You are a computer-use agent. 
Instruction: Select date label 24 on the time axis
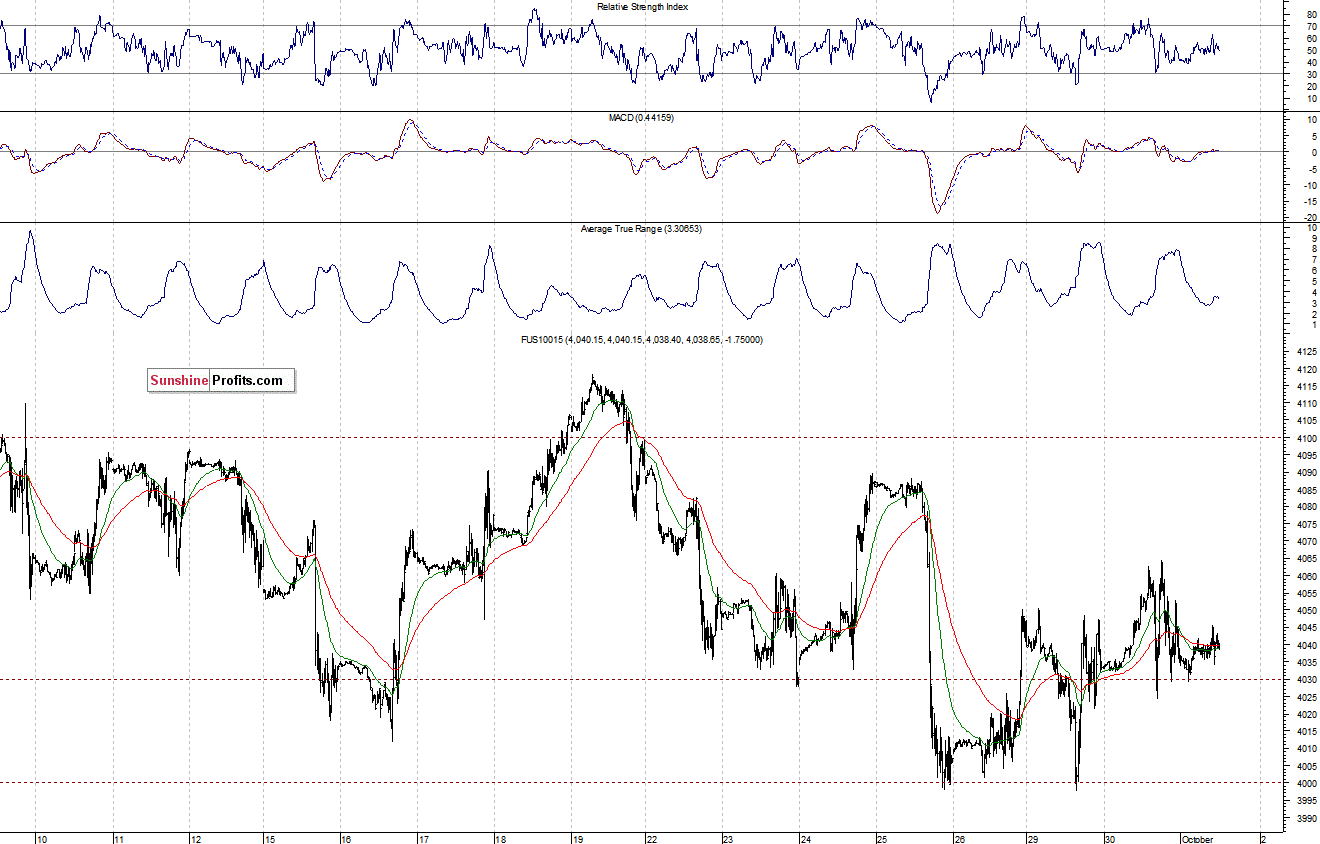(x=805, y=839)
